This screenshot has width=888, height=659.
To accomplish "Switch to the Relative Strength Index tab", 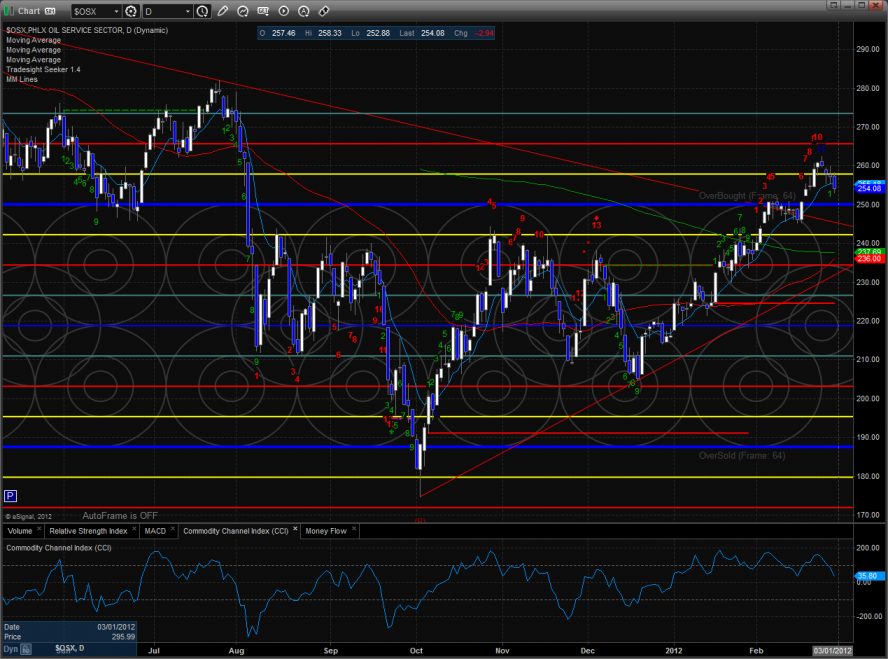I will pyautogui.click(x=88, y=531).
